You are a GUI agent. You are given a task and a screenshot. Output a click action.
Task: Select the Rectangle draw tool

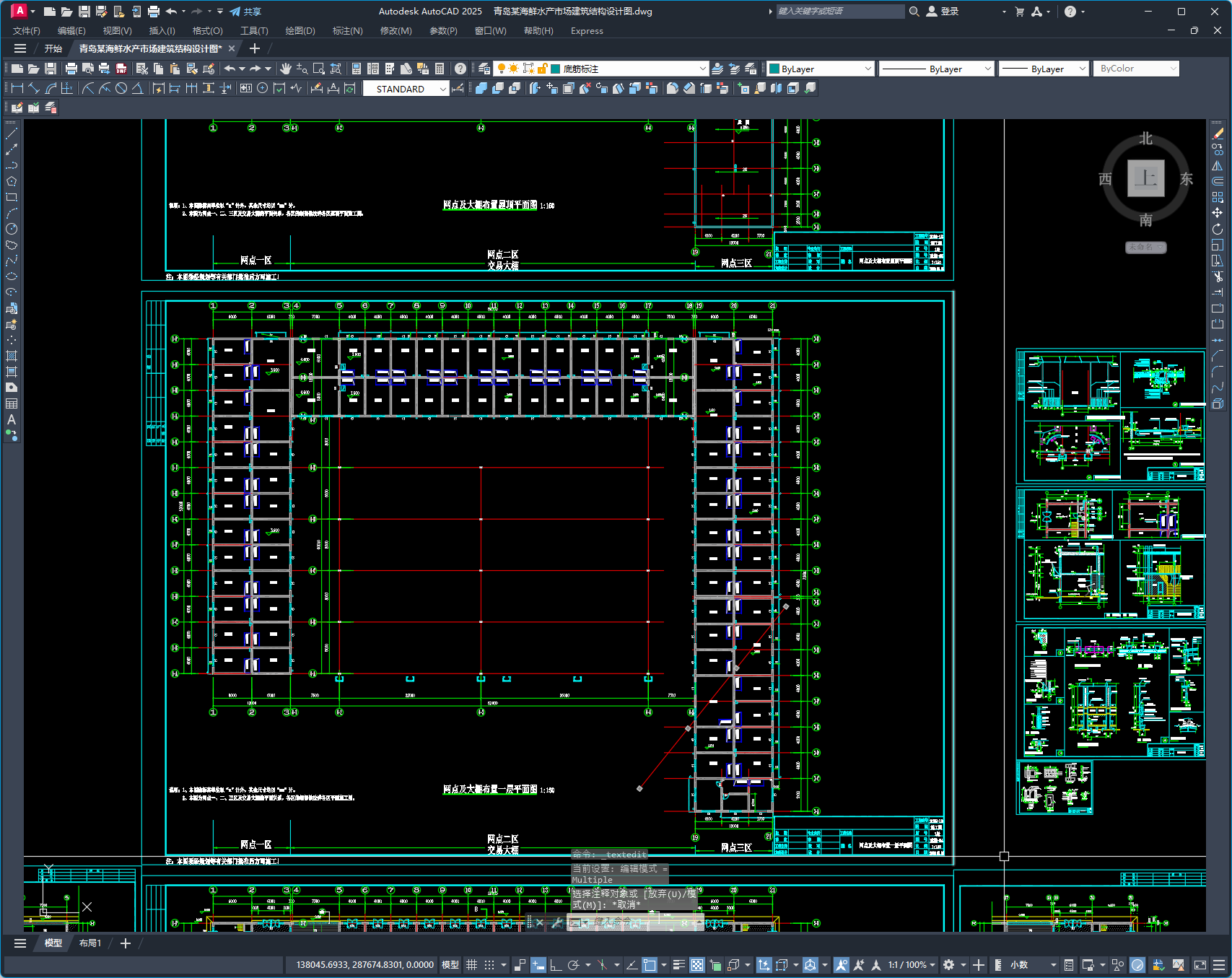click(12, 197)
